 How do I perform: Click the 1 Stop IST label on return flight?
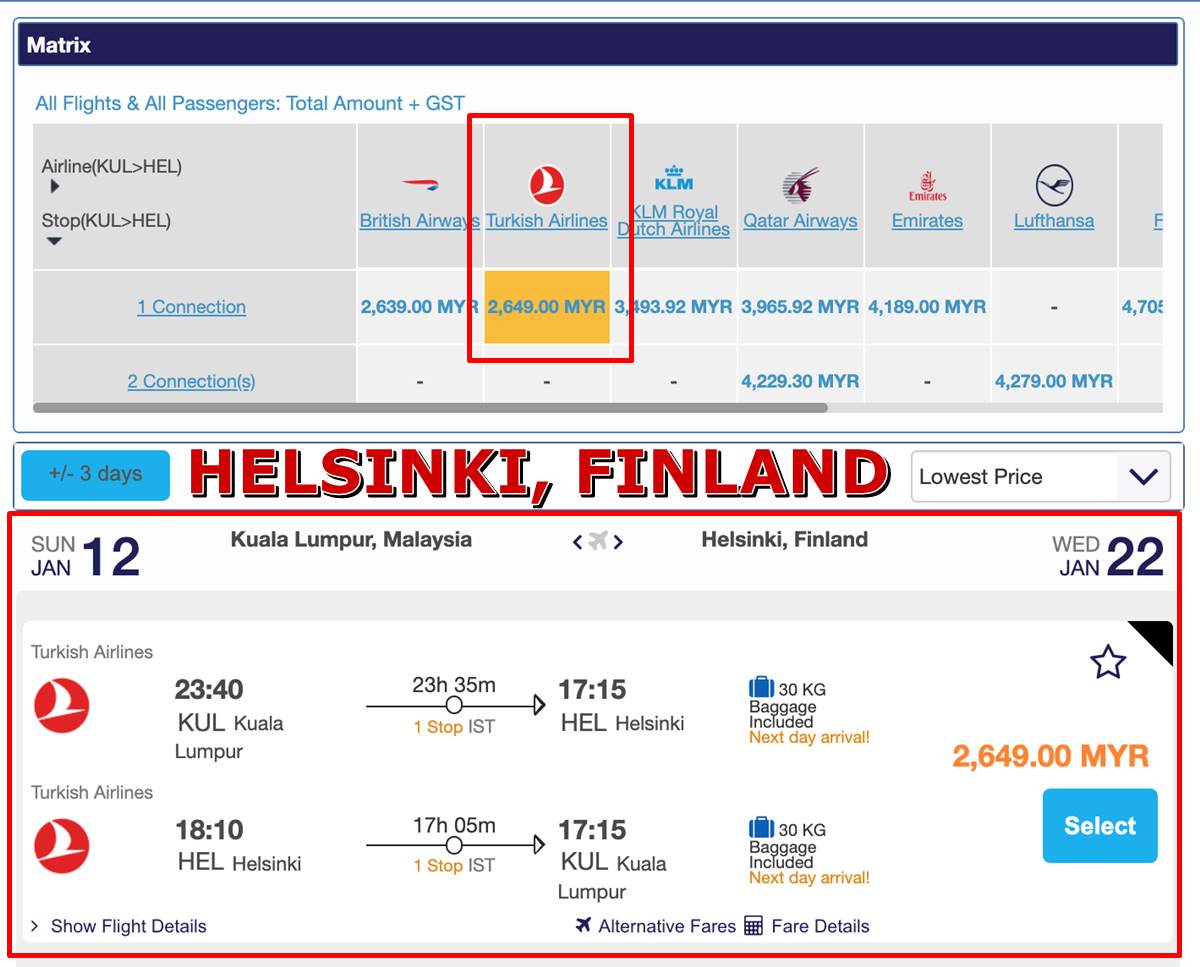click(454, 866)
